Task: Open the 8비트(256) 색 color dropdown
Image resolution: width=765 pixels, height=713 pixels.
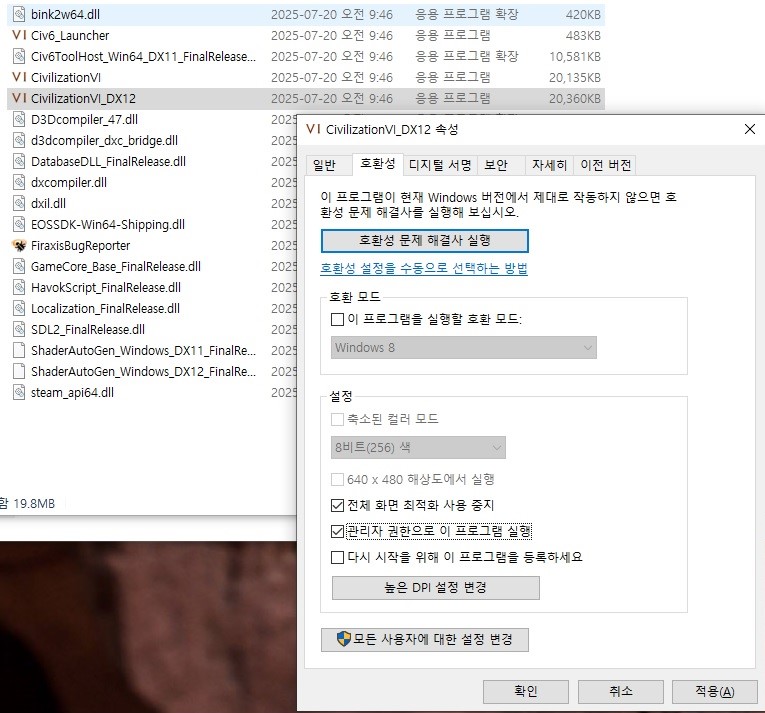Action: 418,448
